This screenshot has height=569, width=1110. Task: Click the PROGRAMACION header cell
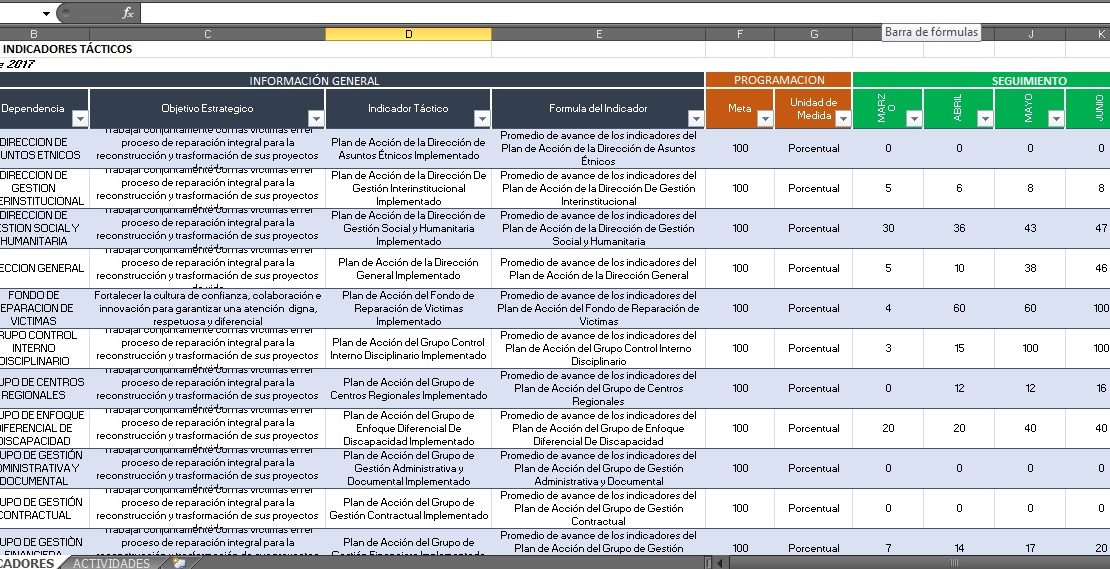tap(779, 80)
